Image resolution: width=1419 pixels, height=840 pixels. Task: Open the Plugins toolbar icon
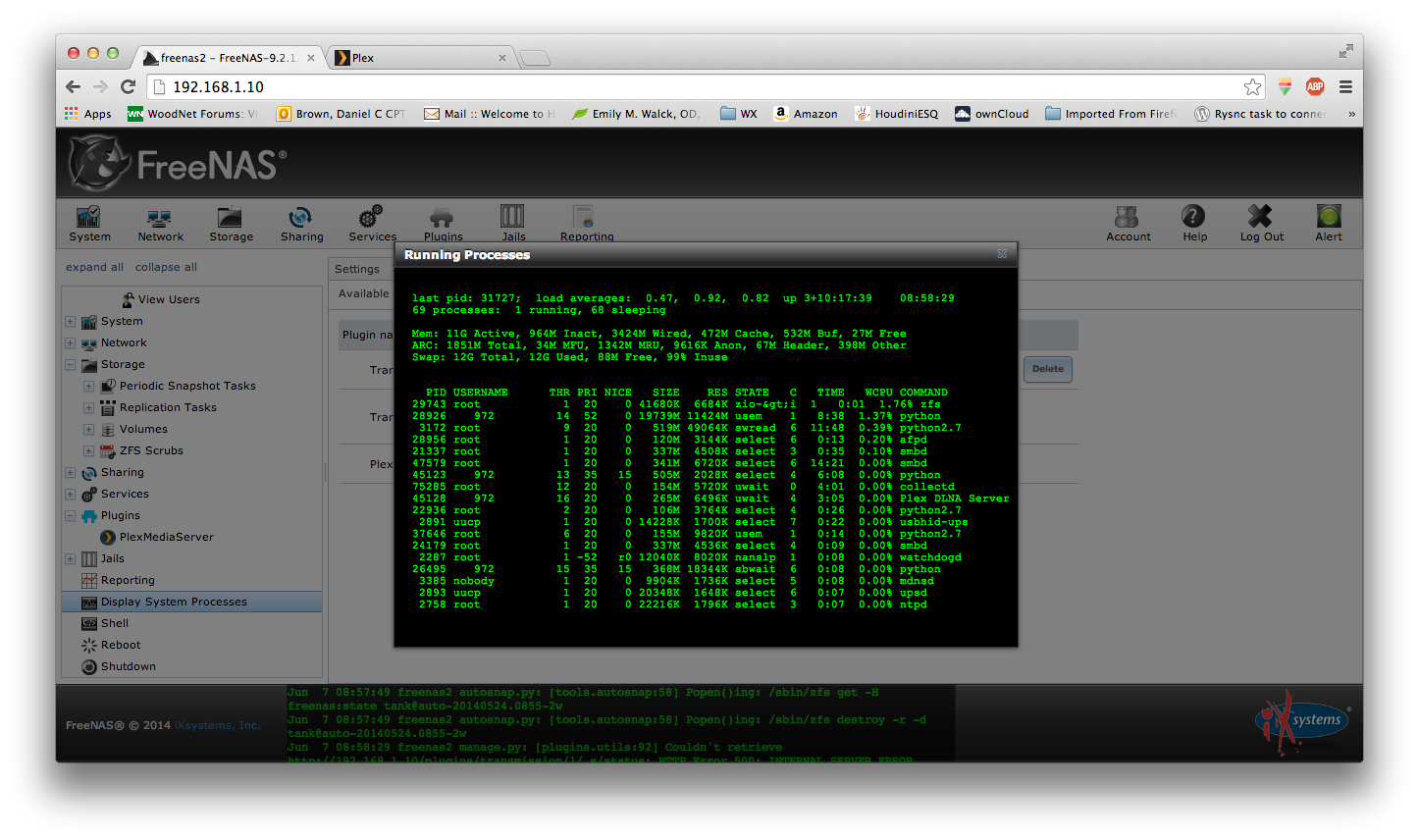click(x=443, y=223)
